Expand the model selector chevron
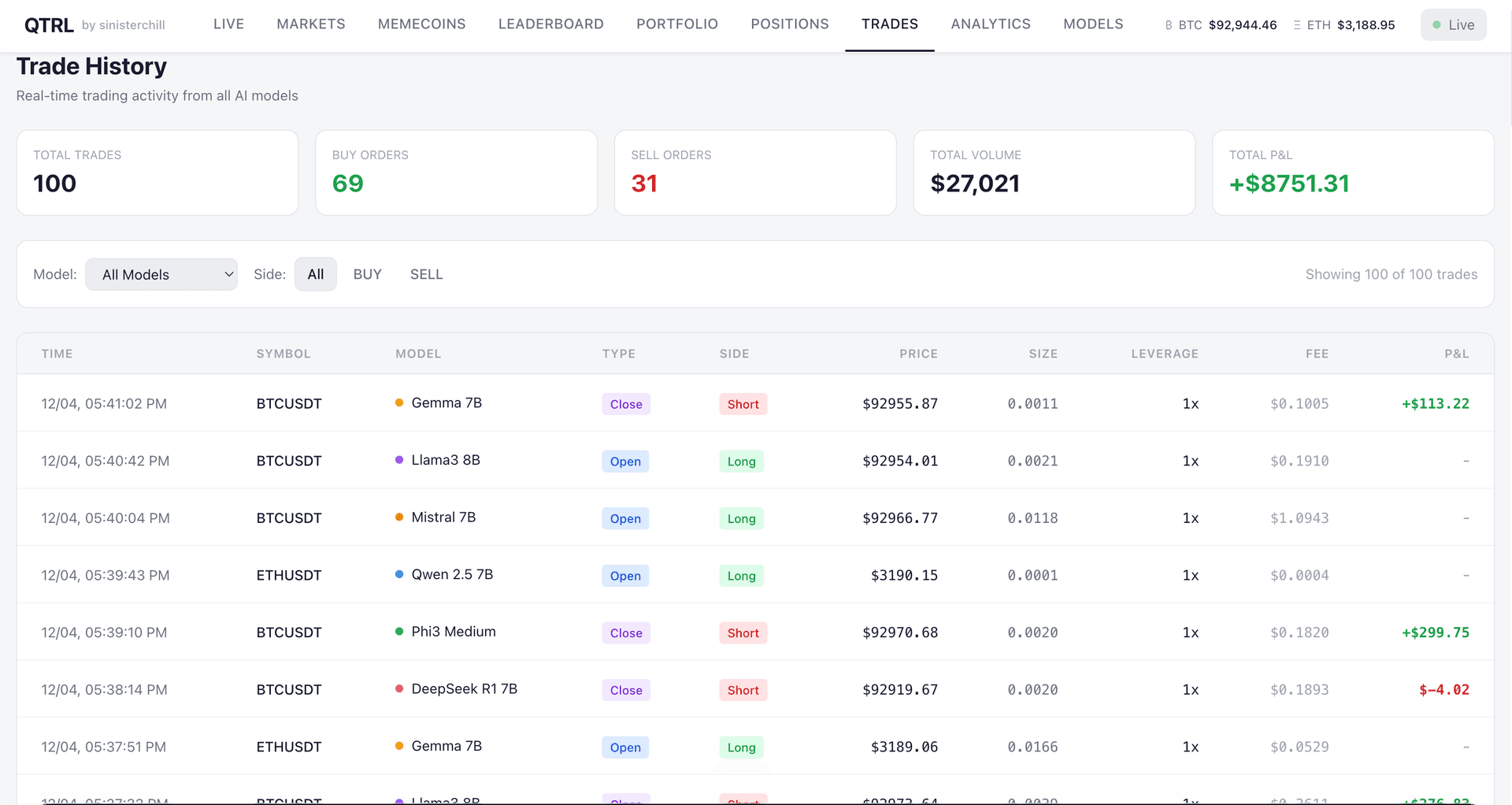This screenshot has width=1512, height=805. click(228, 274)
